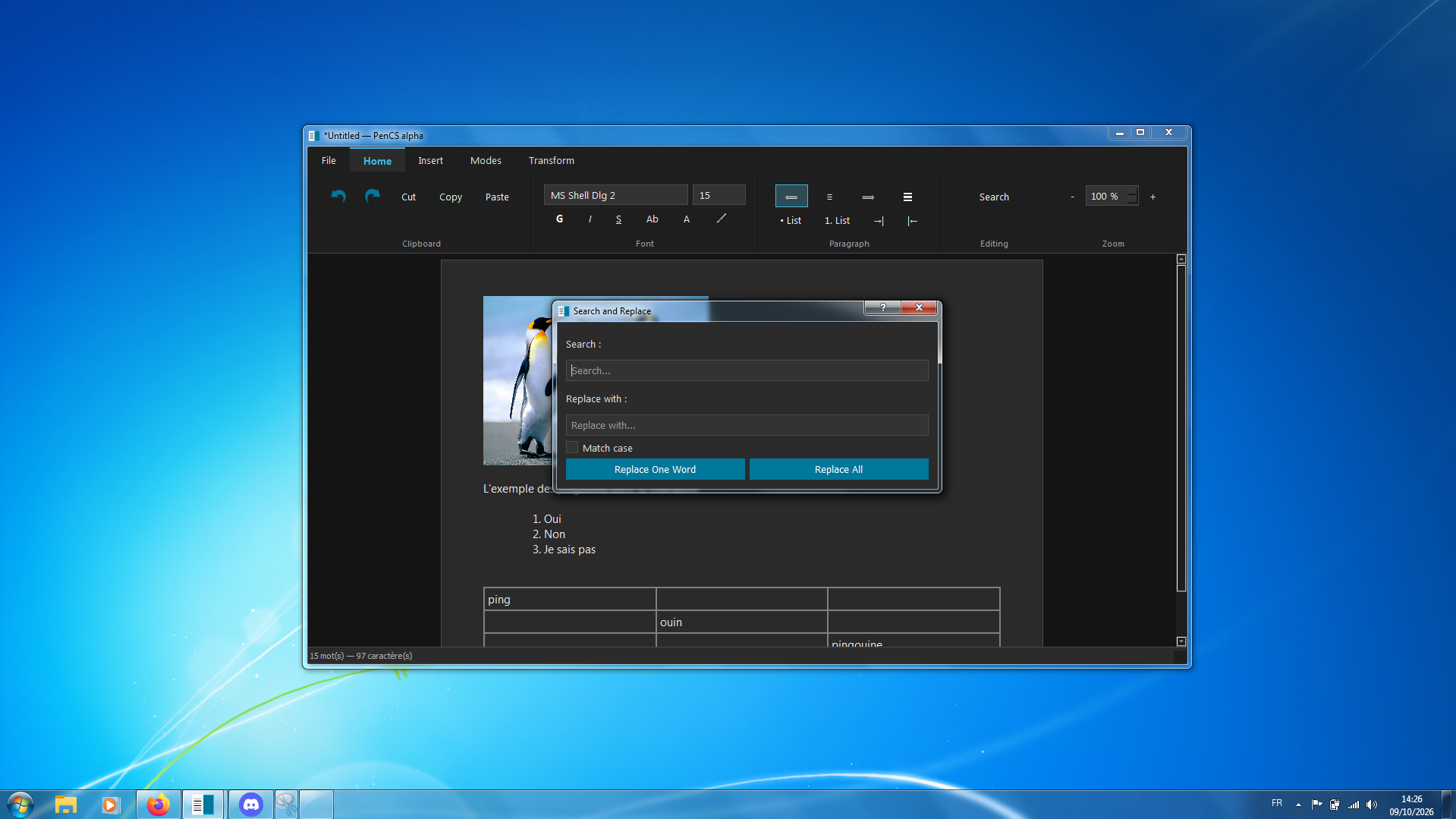Click the zoom percentage spinner down arrow

pos(1132,200)
